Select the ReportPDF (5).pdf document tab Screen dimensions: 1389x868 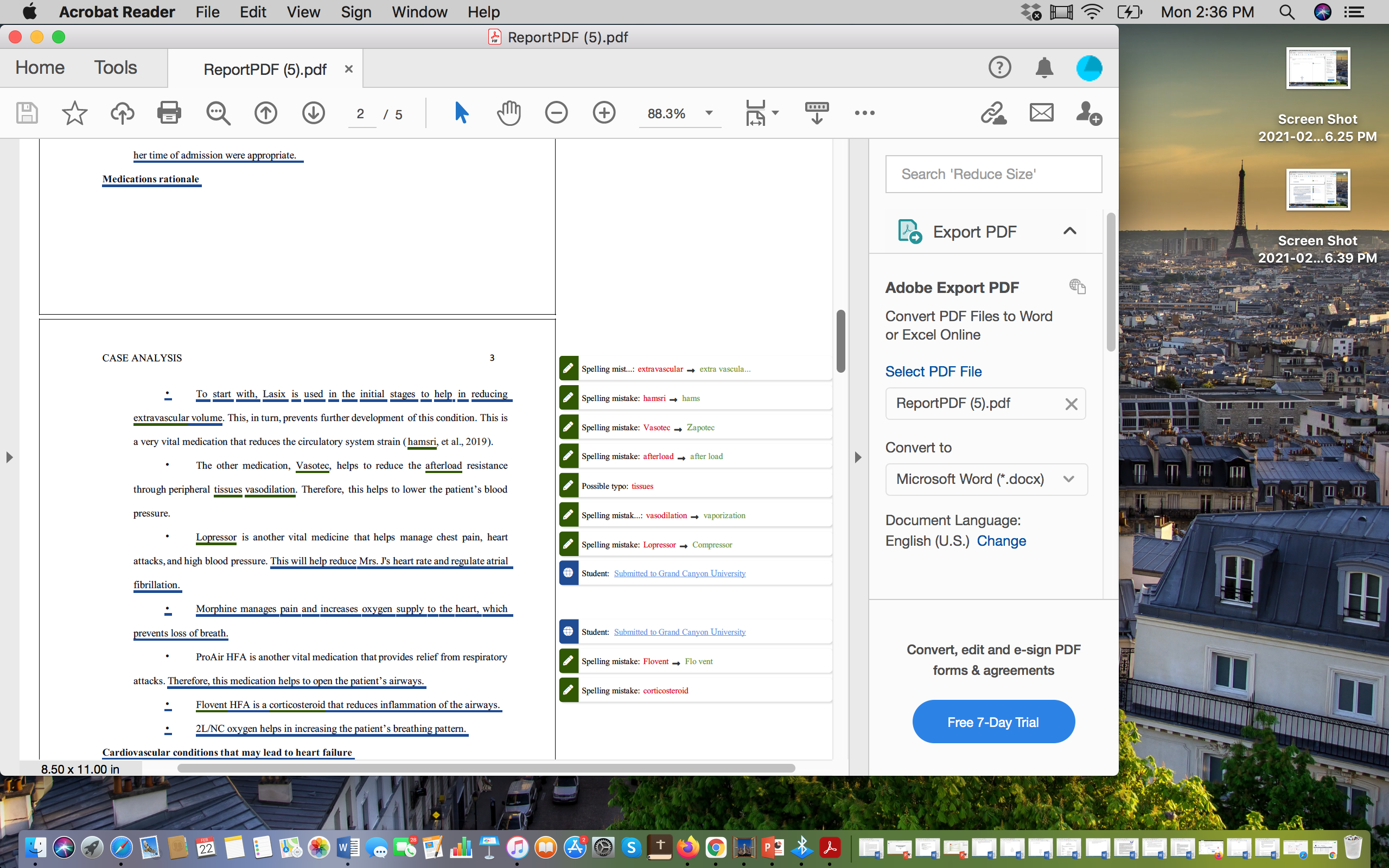(x=265, y=69)
